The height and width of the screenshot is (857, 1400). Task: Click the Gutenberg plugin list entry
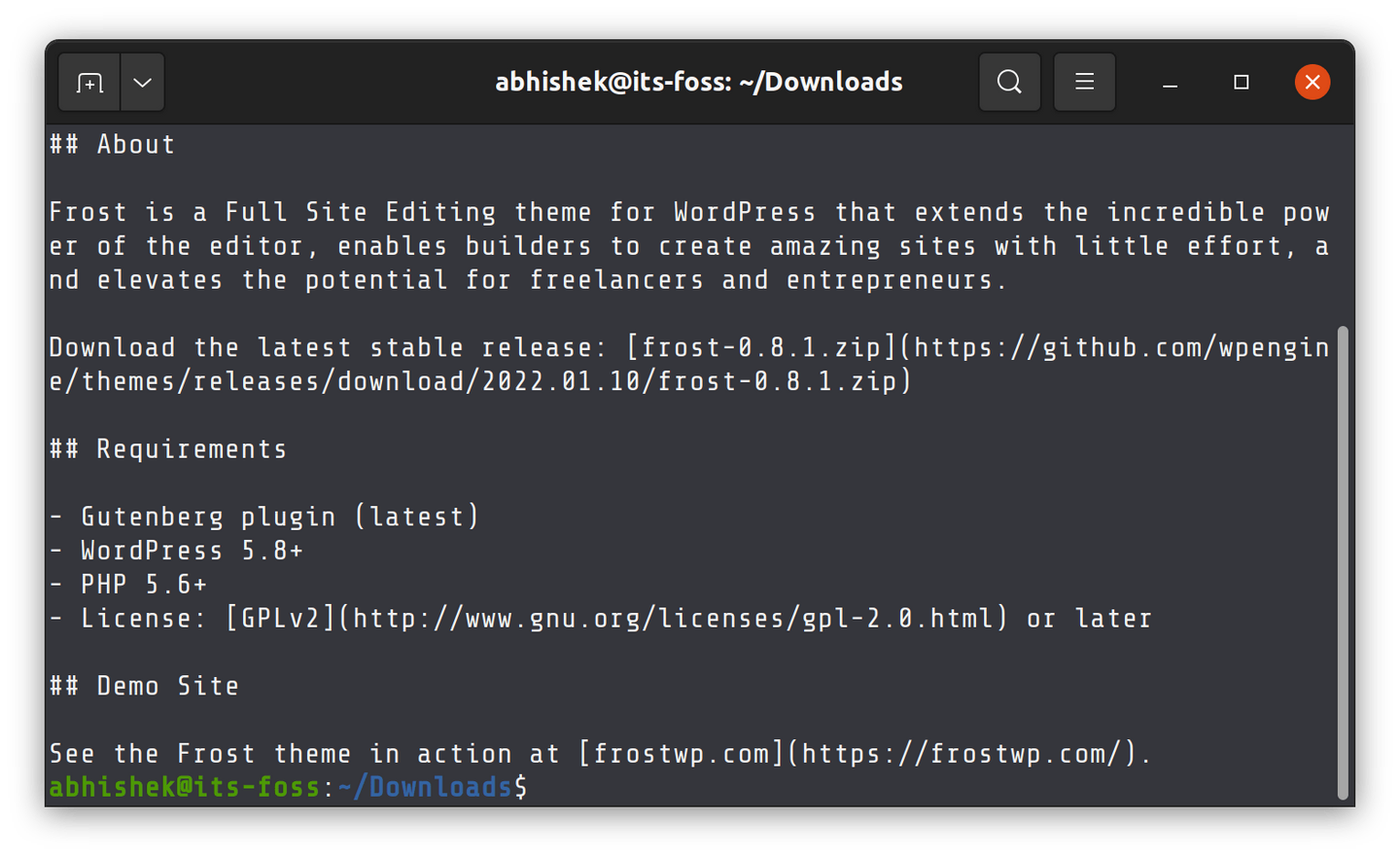pos(262,516)
